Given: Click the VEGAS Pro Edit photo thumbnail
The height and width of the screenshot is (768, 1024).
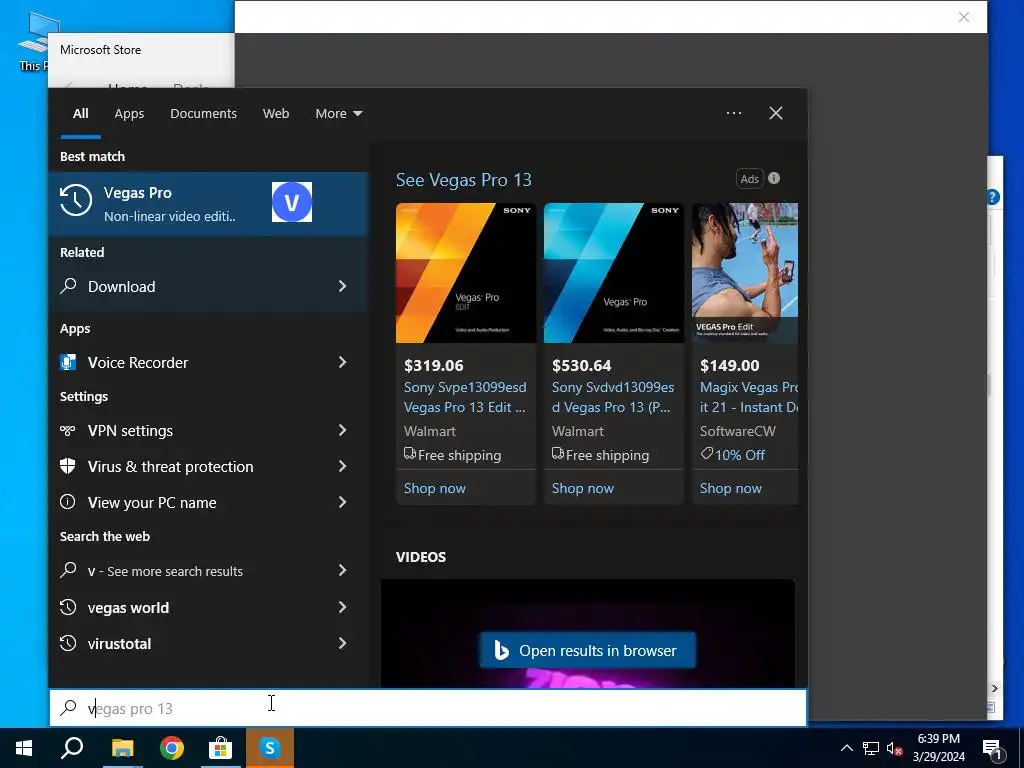Looking at the screenshot, I should (x=745, y=272).
